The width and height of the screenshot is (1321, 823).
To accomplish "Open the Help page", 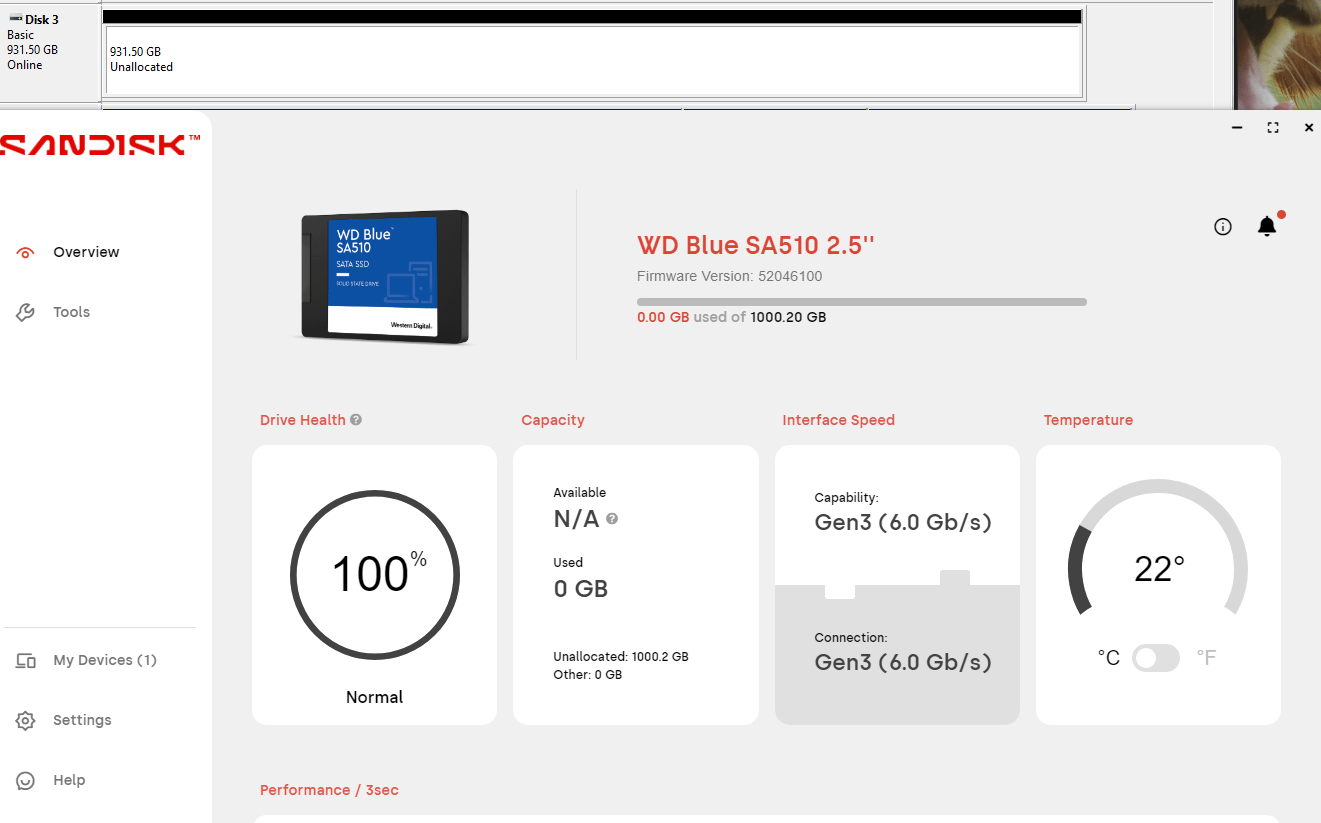I will 69,780.
